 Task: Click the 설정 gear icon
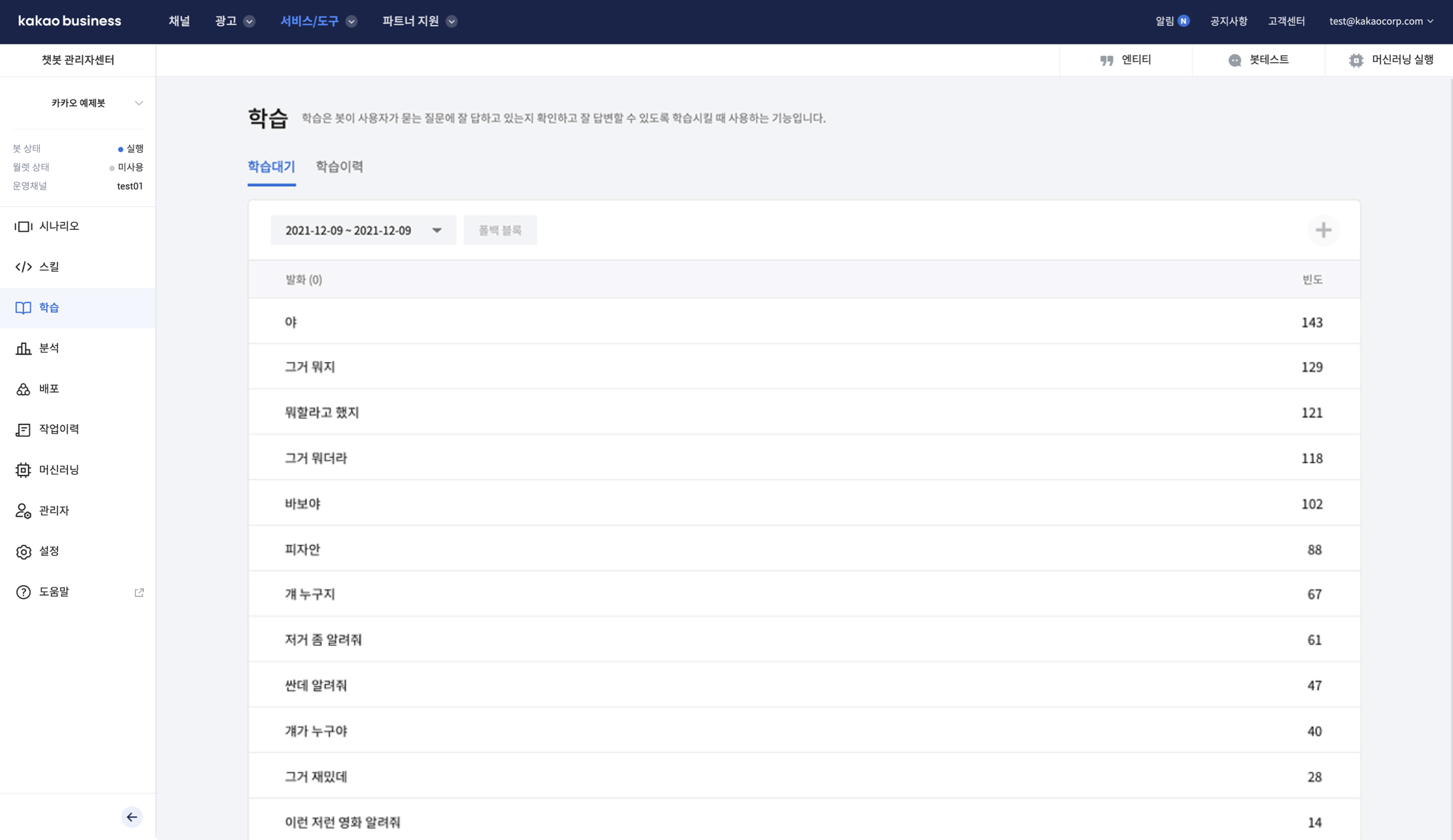pyautogui.click(x=24, y=551)
